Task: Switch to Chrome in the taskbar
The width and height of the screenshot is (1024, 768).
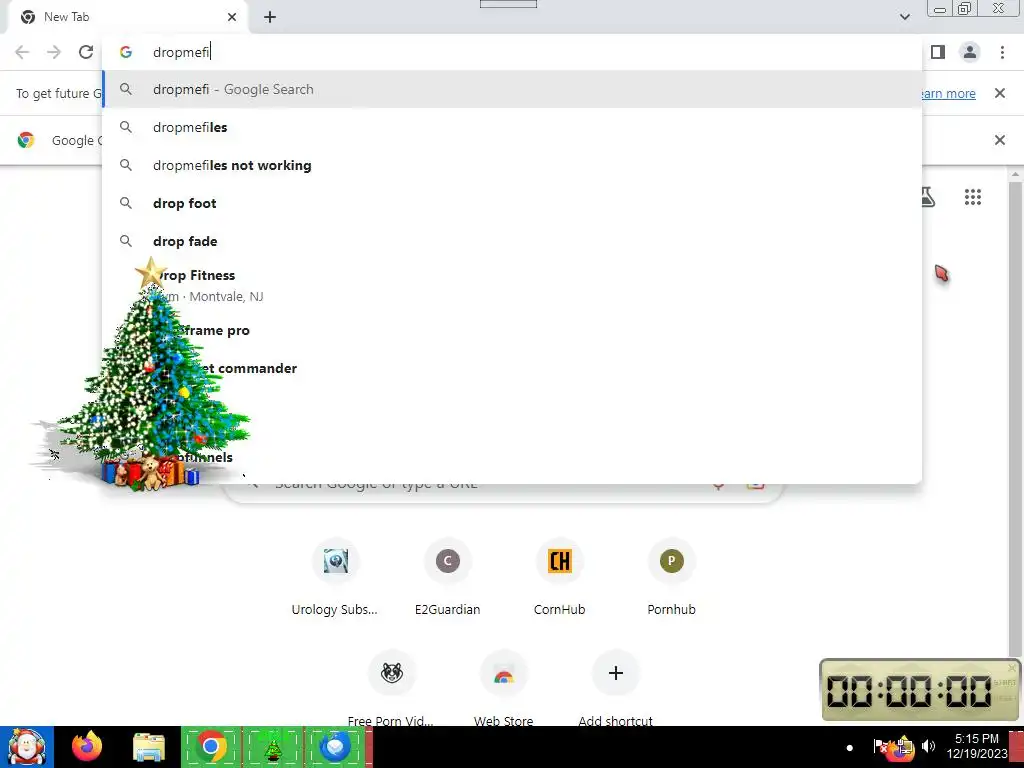Action: tap(211, 747)
